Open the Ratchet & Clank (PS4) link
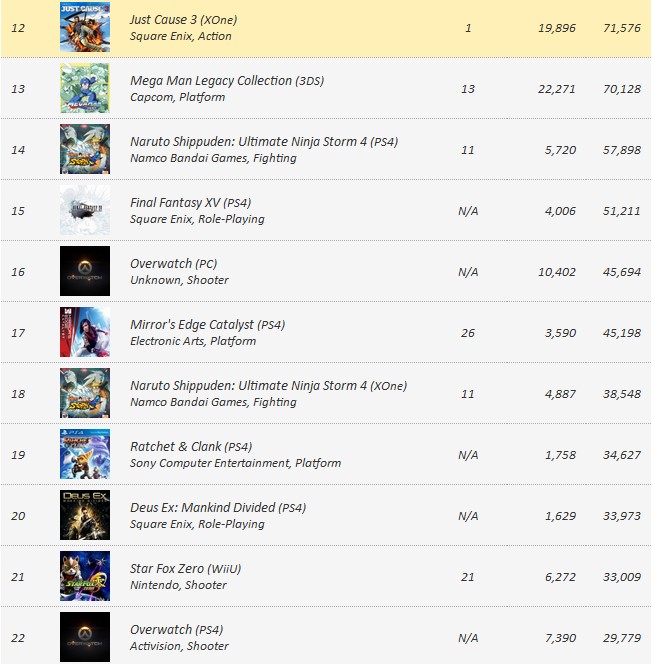Image resolution: width=652 pixels, height=664 pixels. point(191,447)
